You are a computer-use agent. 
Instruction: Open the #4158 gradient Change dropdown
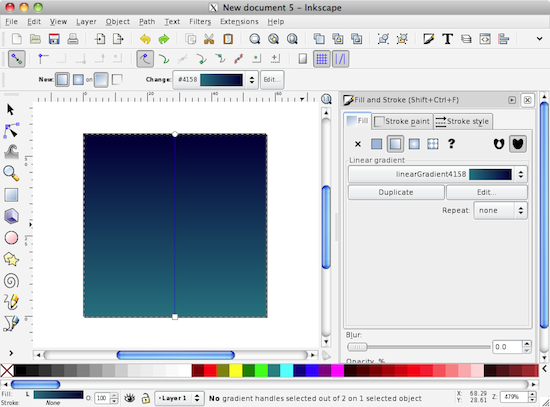pos(215,80)
